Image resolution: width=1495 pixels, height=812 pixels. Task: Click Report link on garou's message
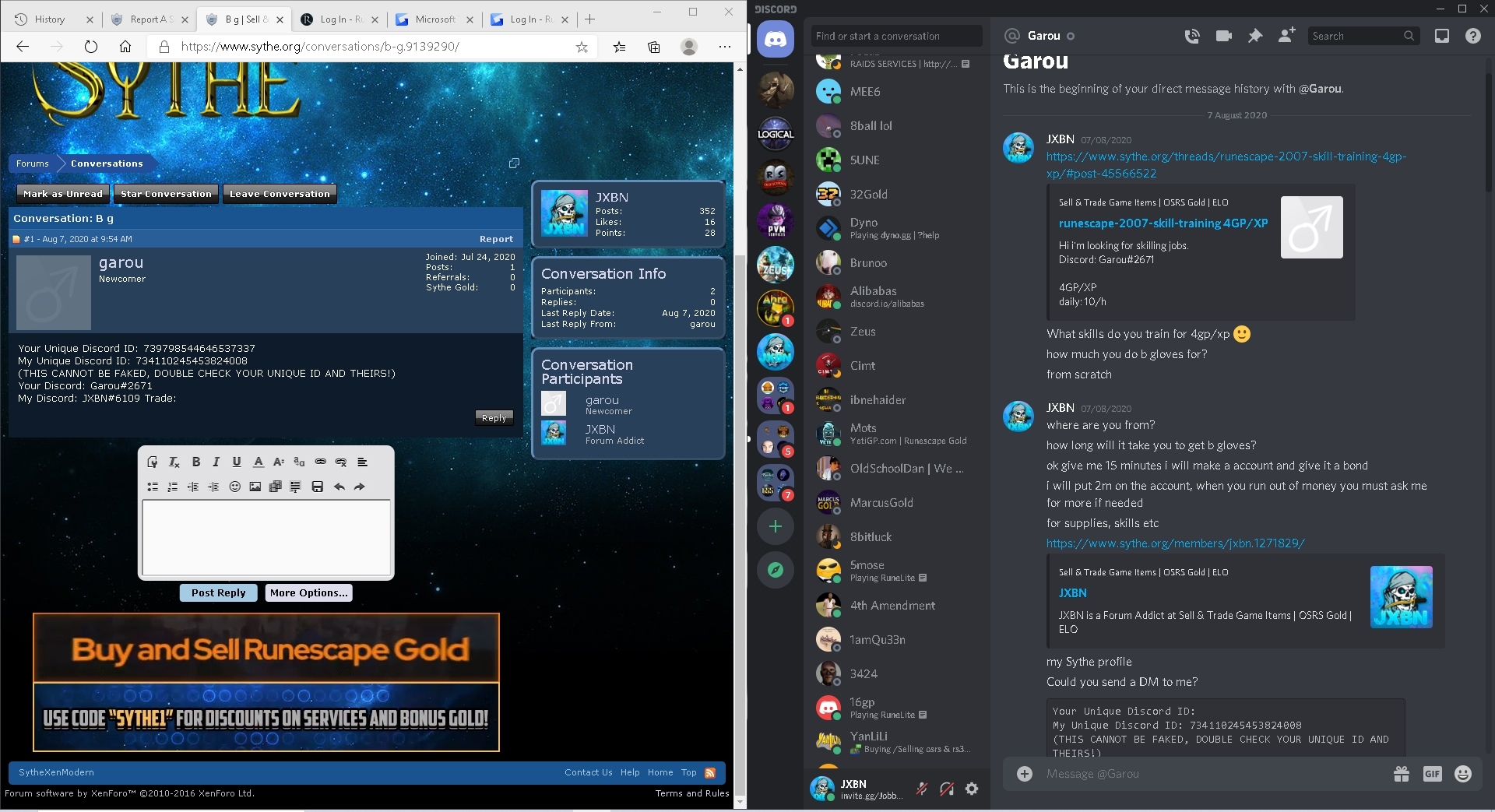496,239
